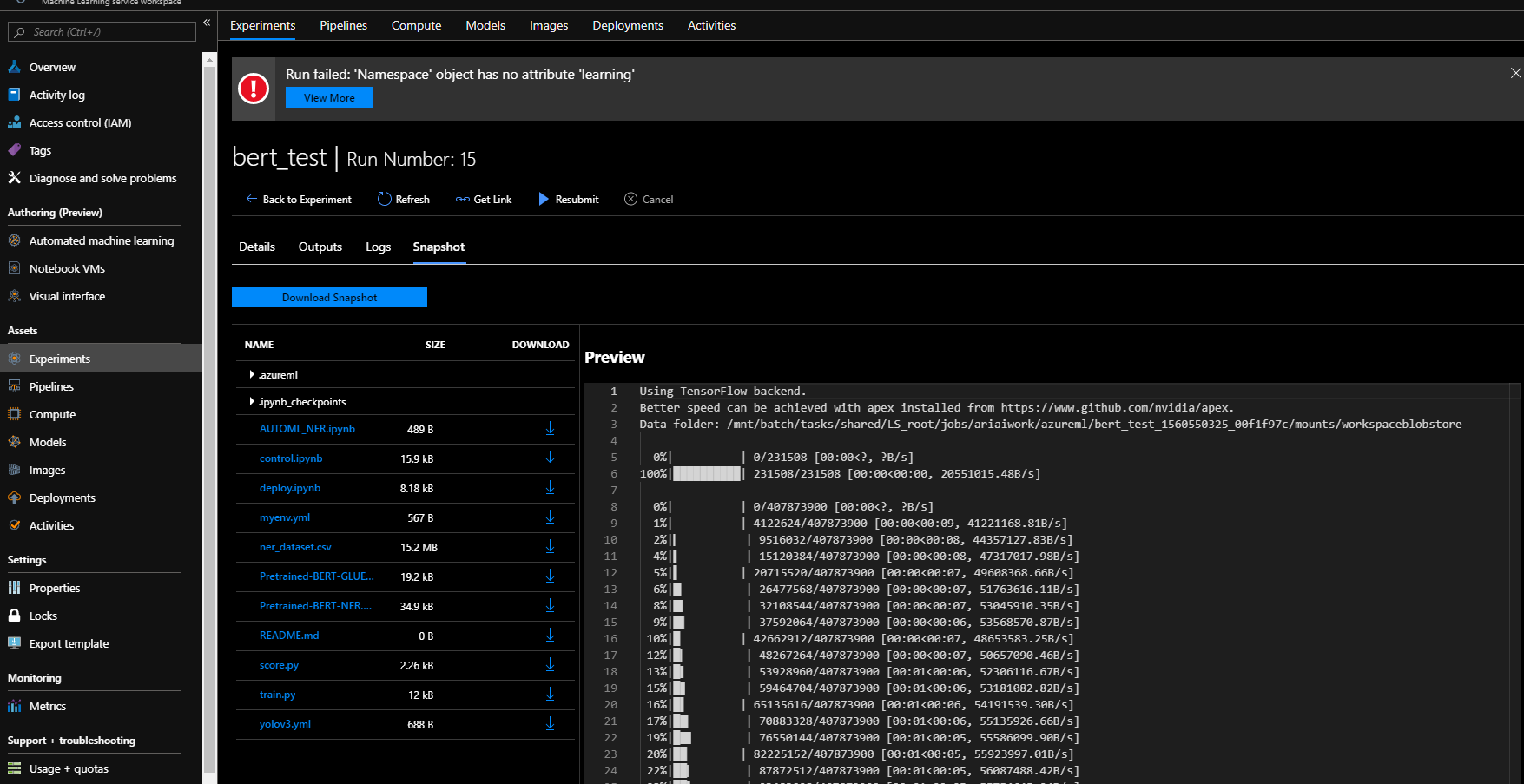Download the deploy.ipynb file
This screenshot has width=1524, height=784.
click(550, 488)
